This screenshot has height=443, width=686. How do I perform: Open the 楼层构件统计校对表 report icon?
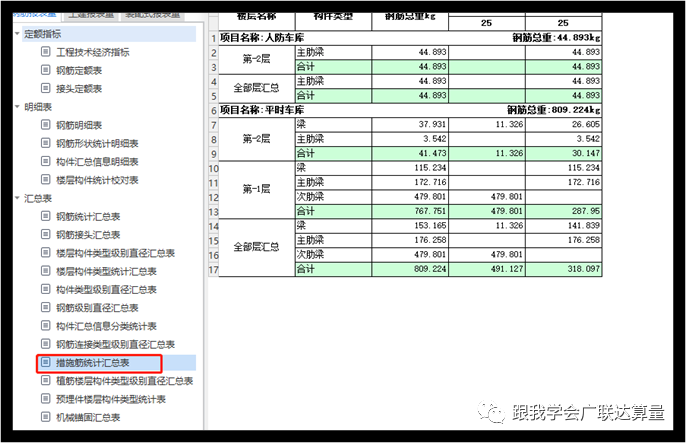(46, 180)
